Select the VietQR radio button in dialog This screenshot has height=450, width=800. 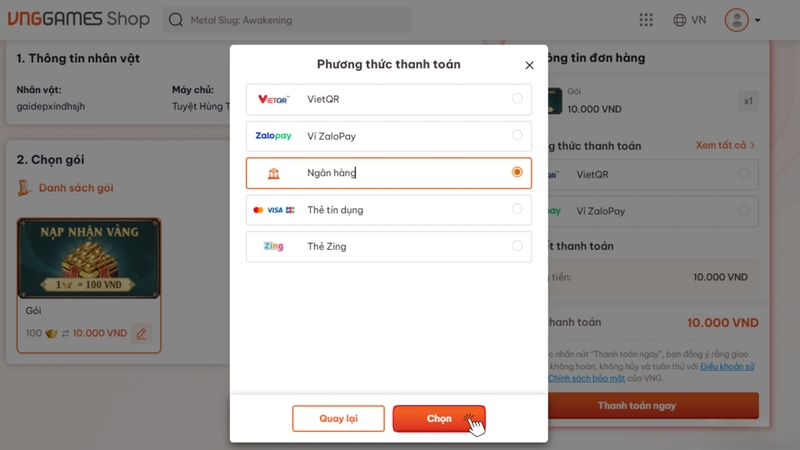pos(517,98)
